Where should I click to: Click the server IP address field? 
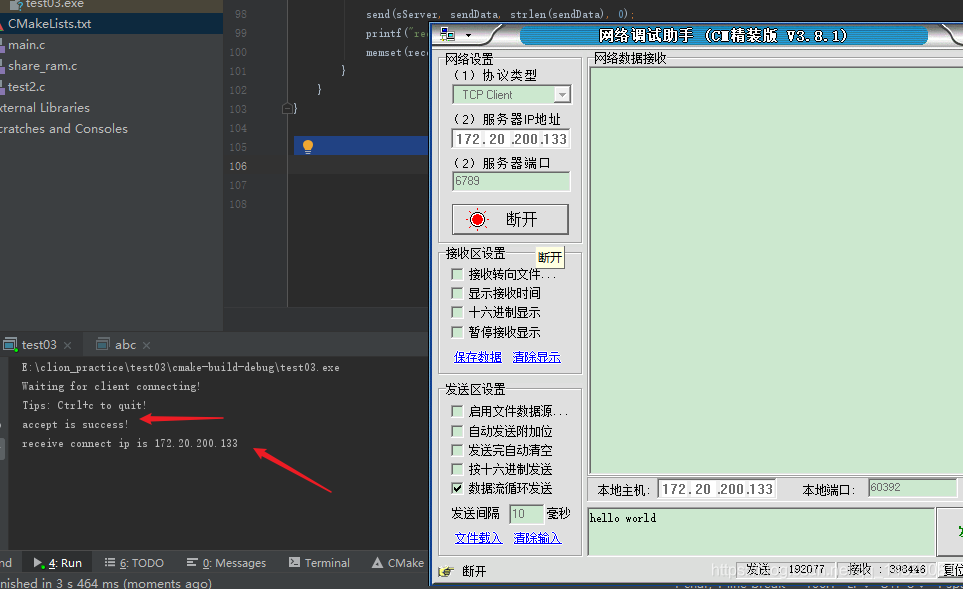click(x=510, y=139)
